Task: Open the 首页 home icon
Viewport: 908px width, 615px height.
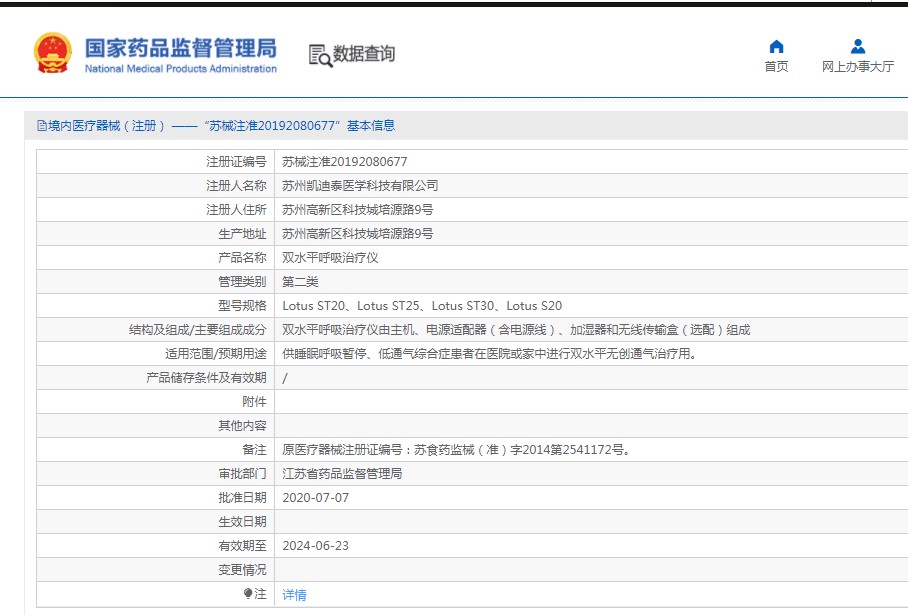Action: [776, 46]
